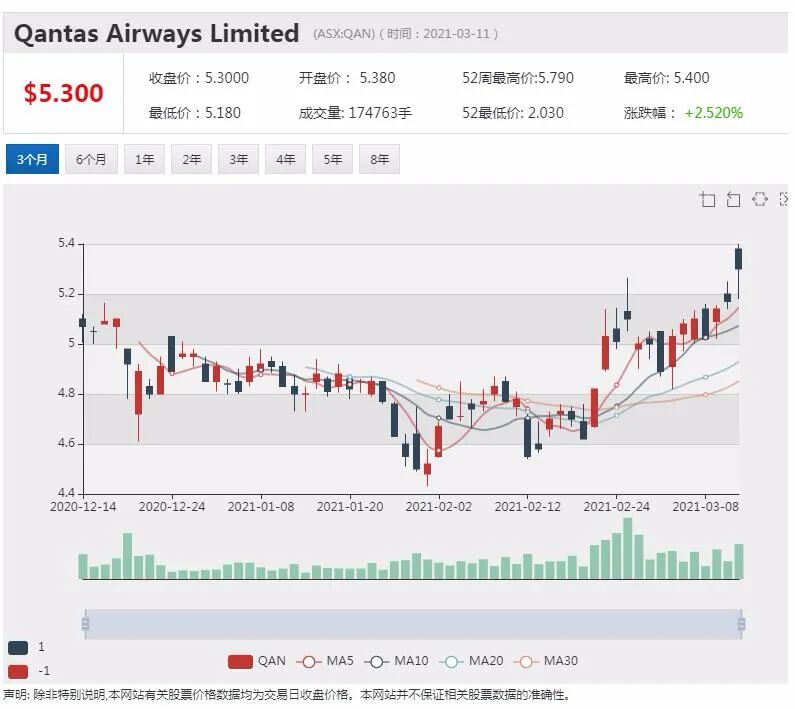
Task: Click the 2020-12-14 x-axis date label
Action: (x=83, y=507)
